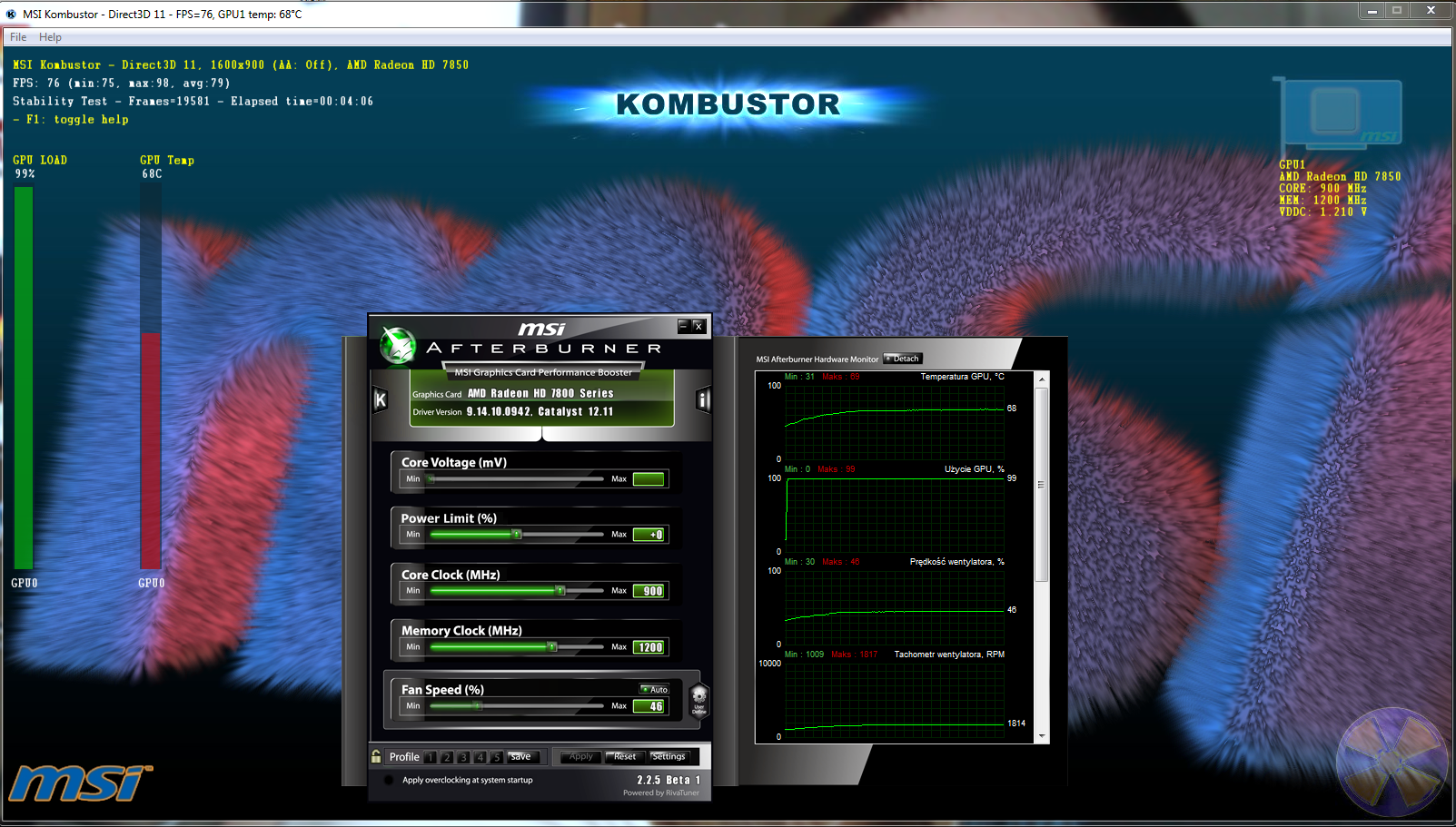Click the GPU LOAD green bar
1456x827 pixels.
[x=24, y=378]
